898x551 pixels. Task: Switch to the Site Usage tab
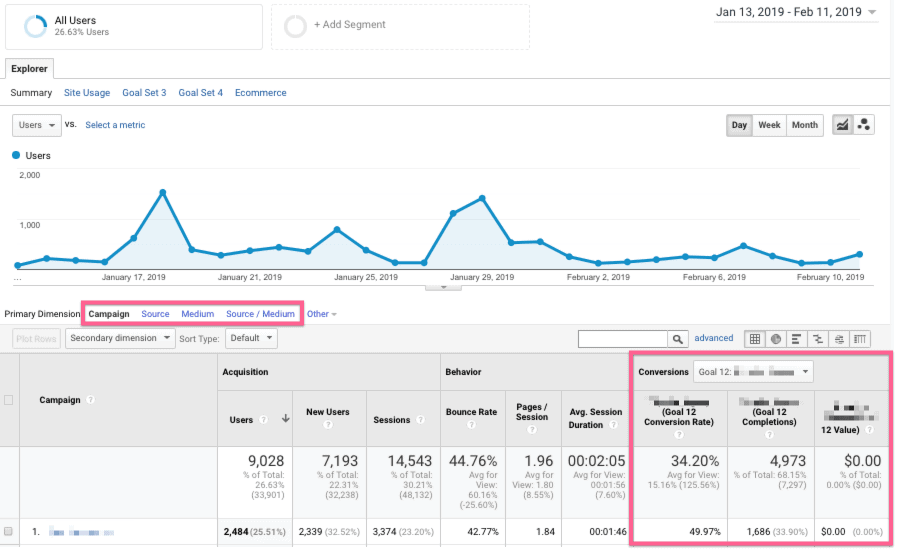(87, 93)
